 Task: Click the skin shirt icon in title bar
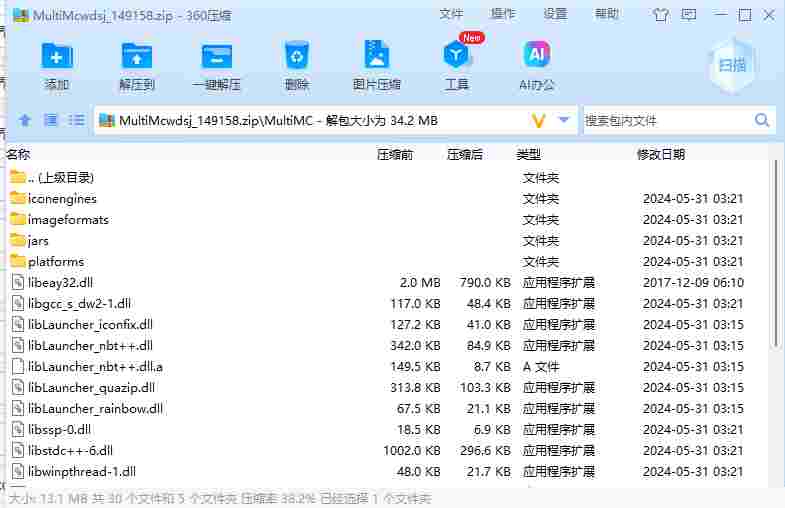pos(661,15)
